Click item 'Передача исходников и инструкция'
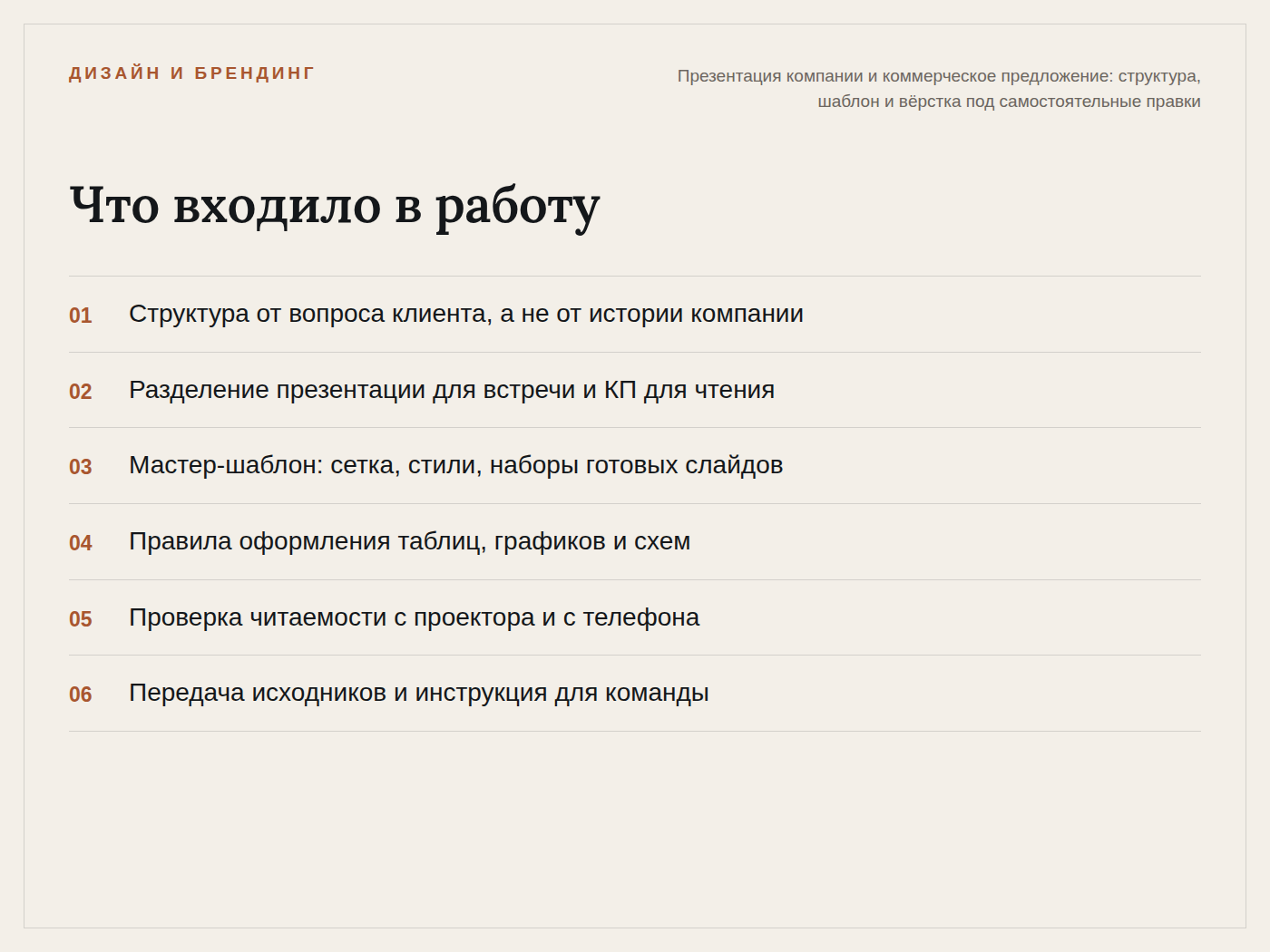 pyautogui.click(x=419, y=693)
